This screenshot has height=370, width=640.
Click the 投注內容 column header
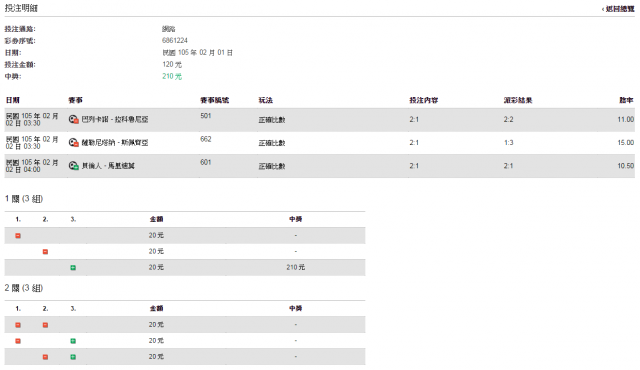(424, 100)
